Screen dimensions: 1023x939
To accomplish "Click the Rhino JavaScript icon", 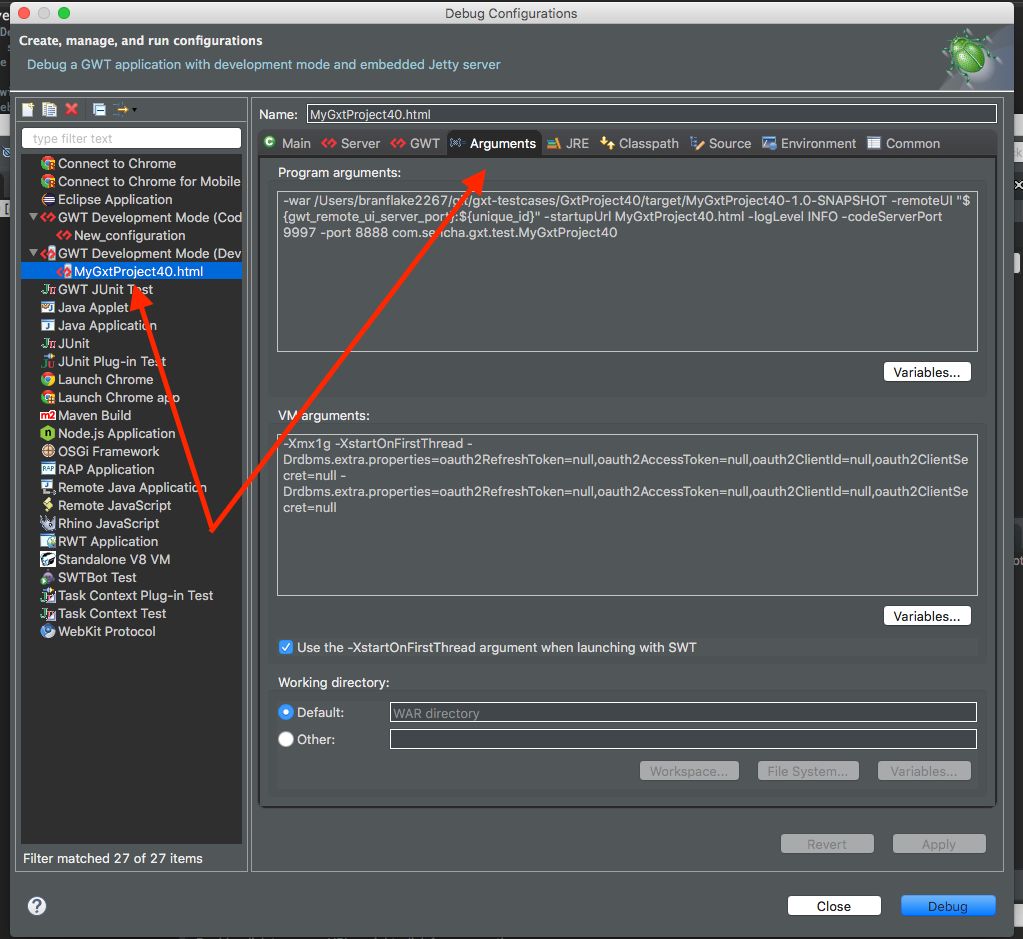I will 48,523.
